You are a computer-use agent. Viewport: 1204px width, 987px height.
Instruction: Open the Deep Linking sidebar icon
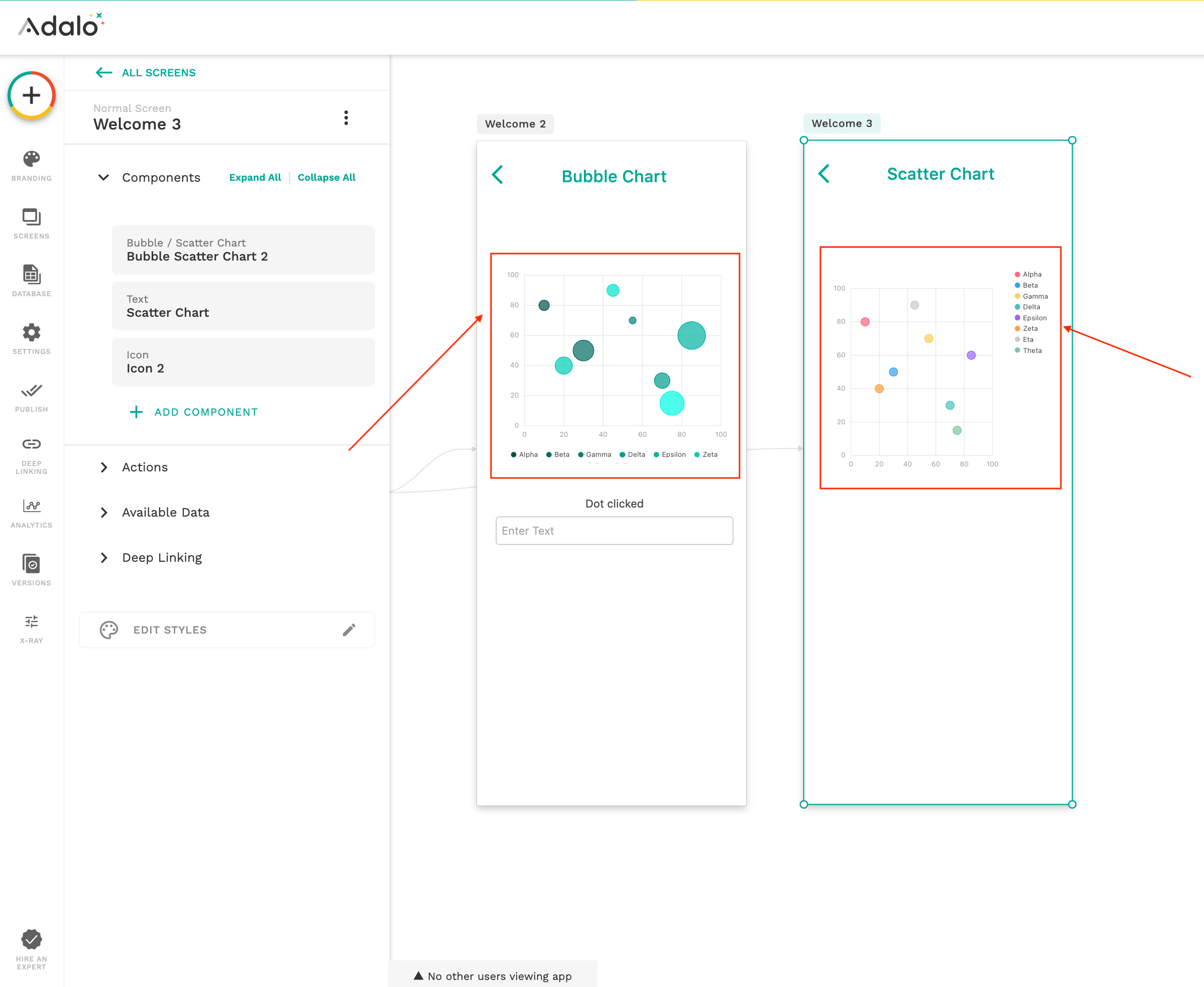31,455
